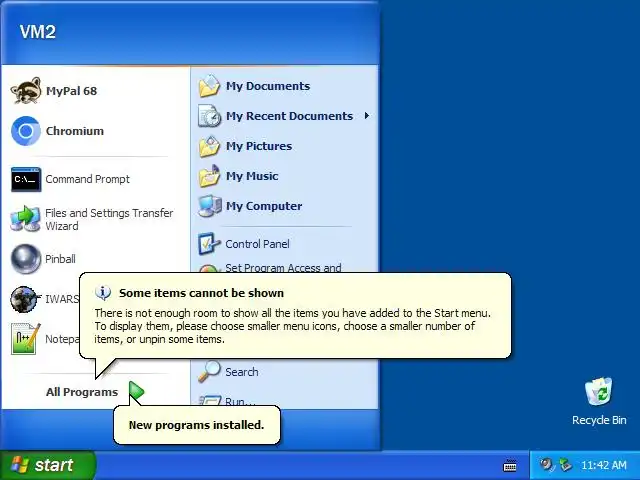Click the Search magnifier icon
This screenshot has height=480, width=640.
tap(209, 372)
